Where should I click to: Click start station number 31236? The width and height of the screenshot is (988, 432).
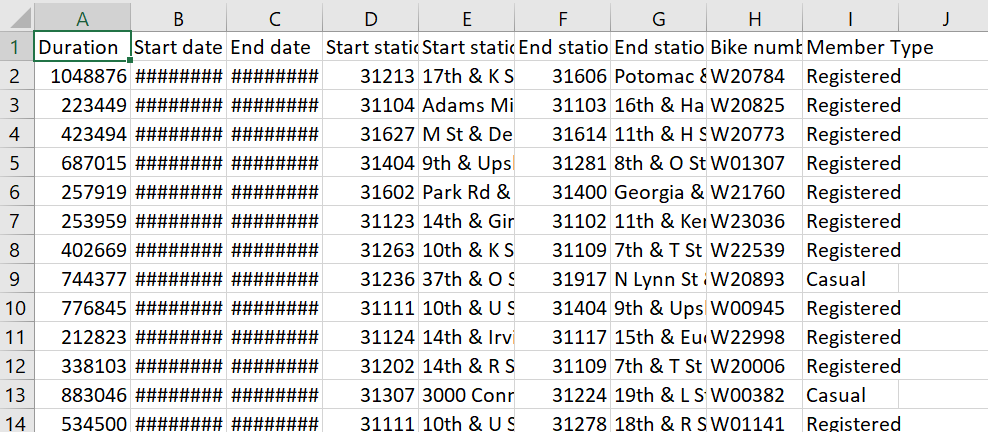pos(371,279)
